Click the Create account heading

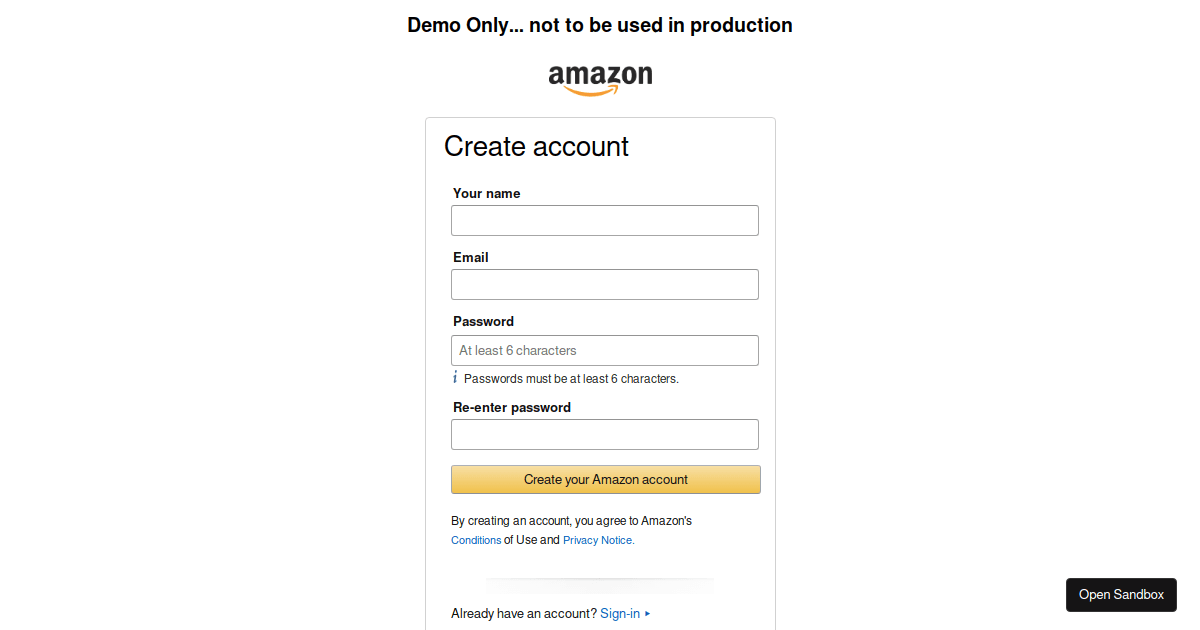coord(536,146)
